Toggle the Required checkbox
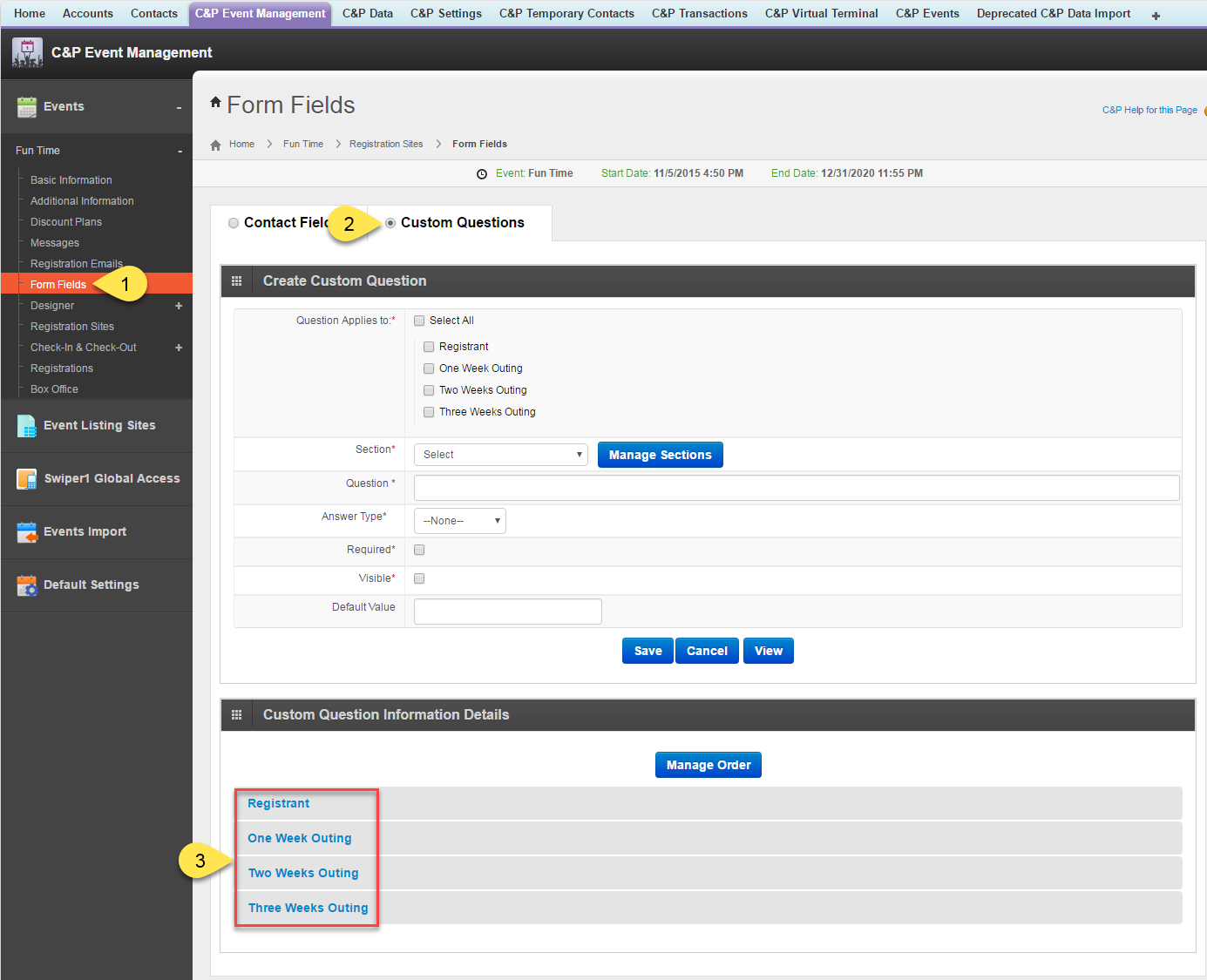This screenshot has height=980, width=1207. (419, 550)
